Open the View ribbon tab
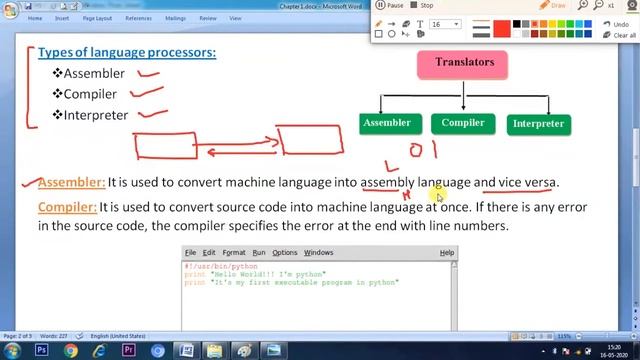Screen dimensions: 640x360 click(235, 18)
